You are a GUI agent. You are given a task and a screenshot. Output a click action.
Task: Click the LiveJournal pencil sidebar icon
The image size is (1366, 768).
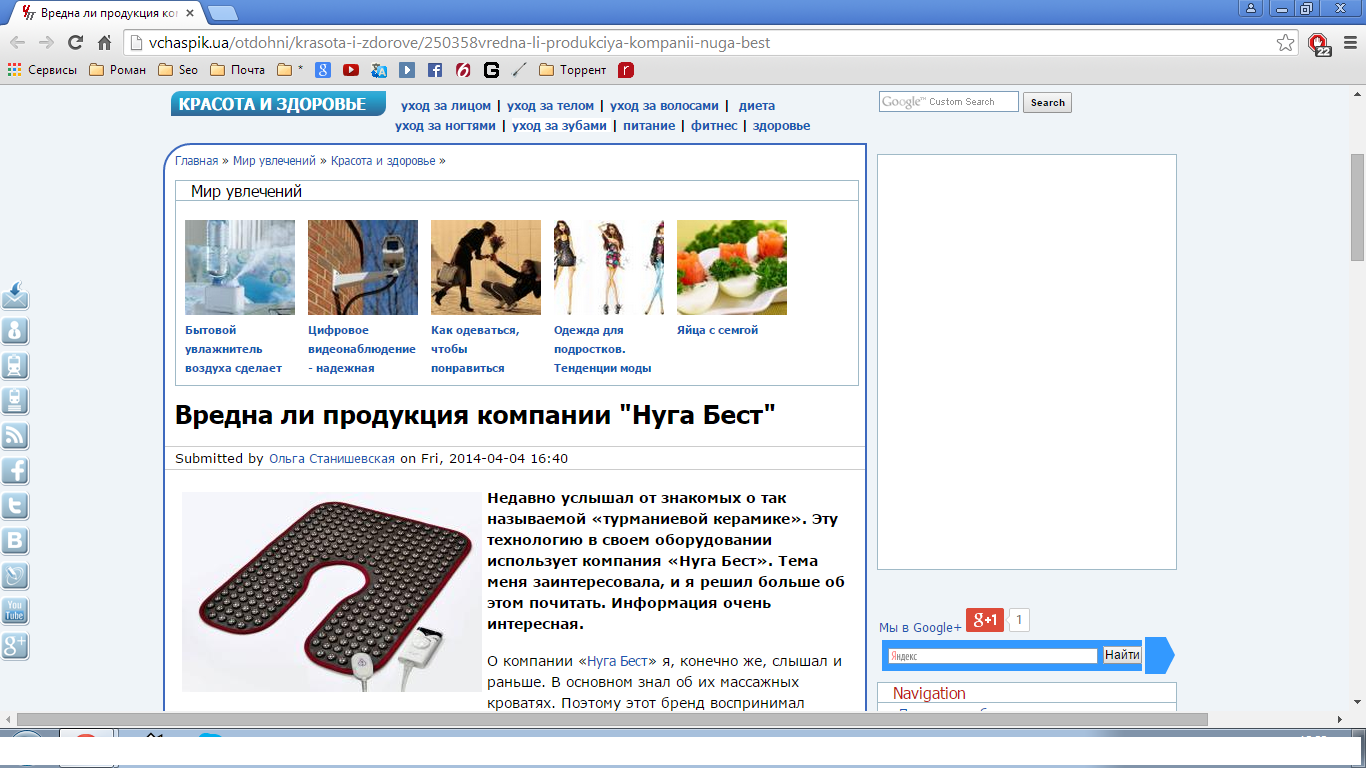tap(15, 576)
